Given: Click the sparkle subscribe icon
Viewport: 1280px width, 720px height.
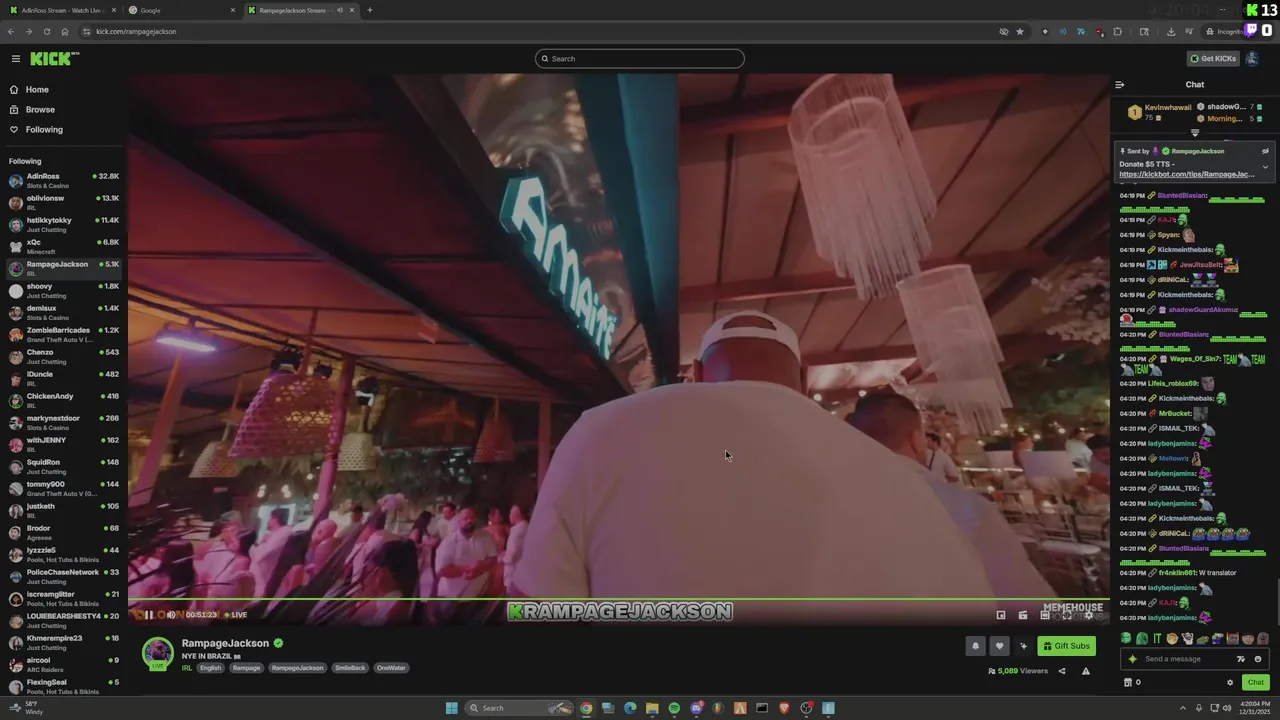Looking at the screenshot, I should point(1023,646).
